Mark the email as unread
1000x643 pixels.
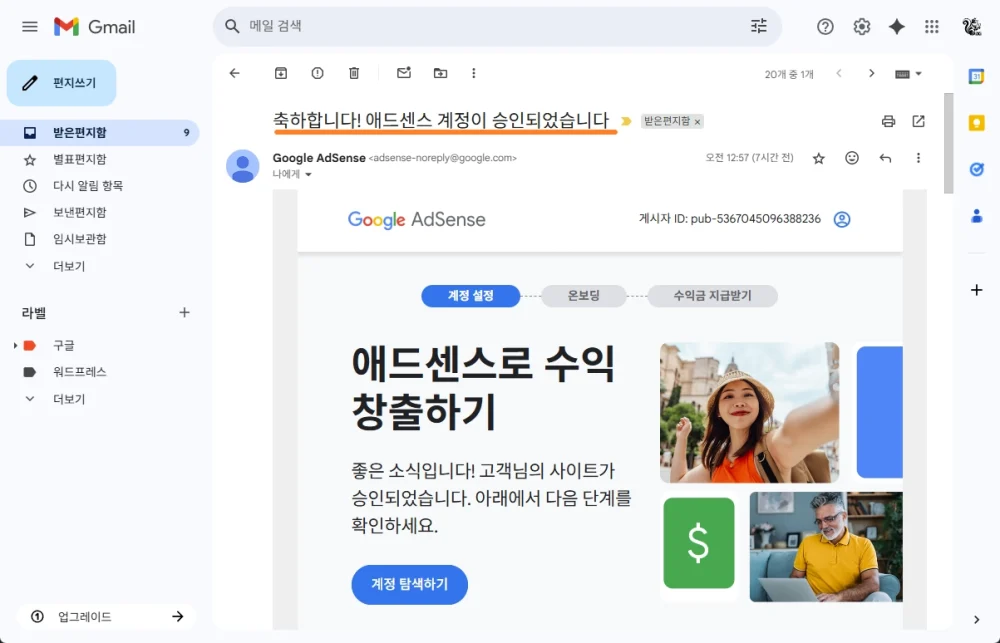tap(403, 73)
